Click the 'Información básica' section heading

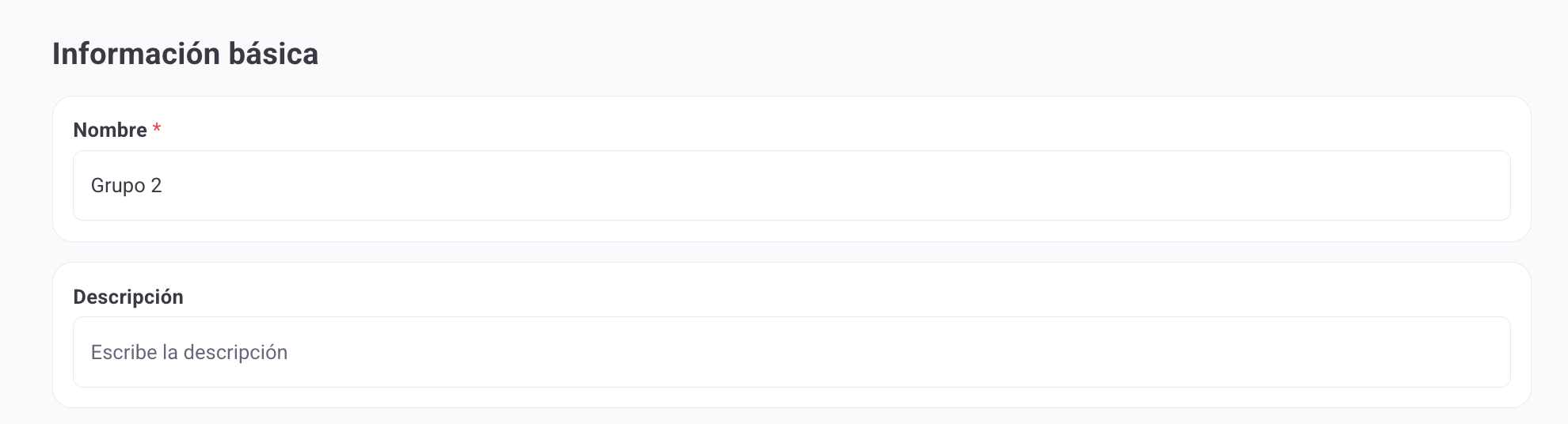pyautogui.click(x=185, y=54)
